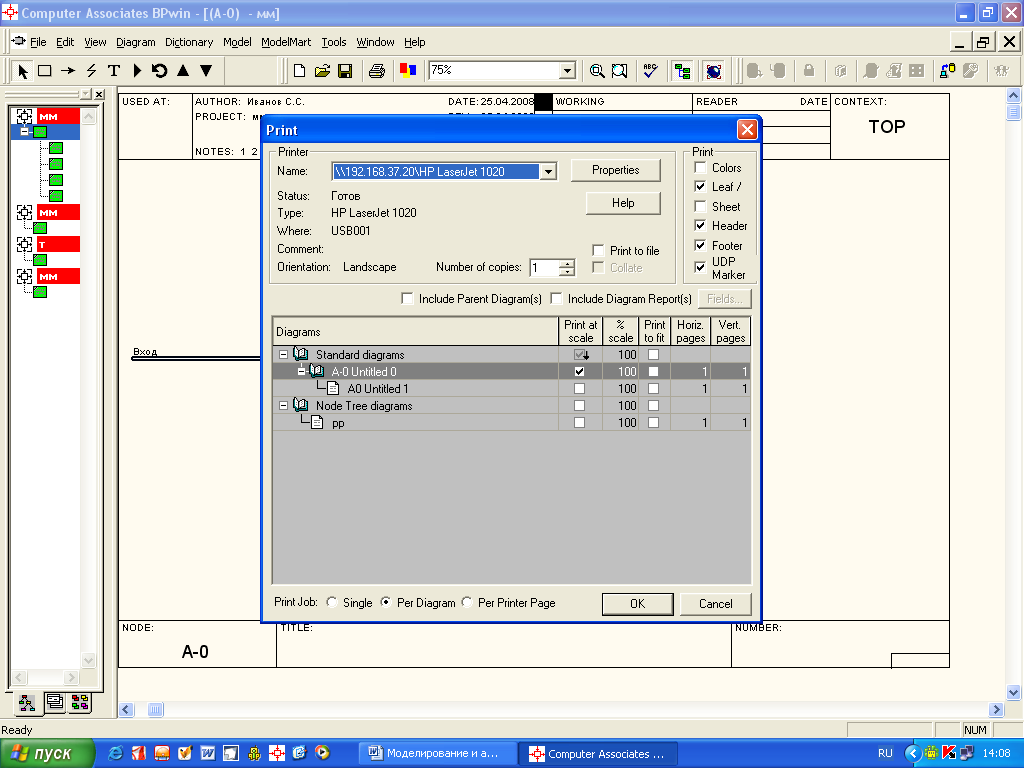
Task: Click the RU language indicator
Action: (885, 754)
